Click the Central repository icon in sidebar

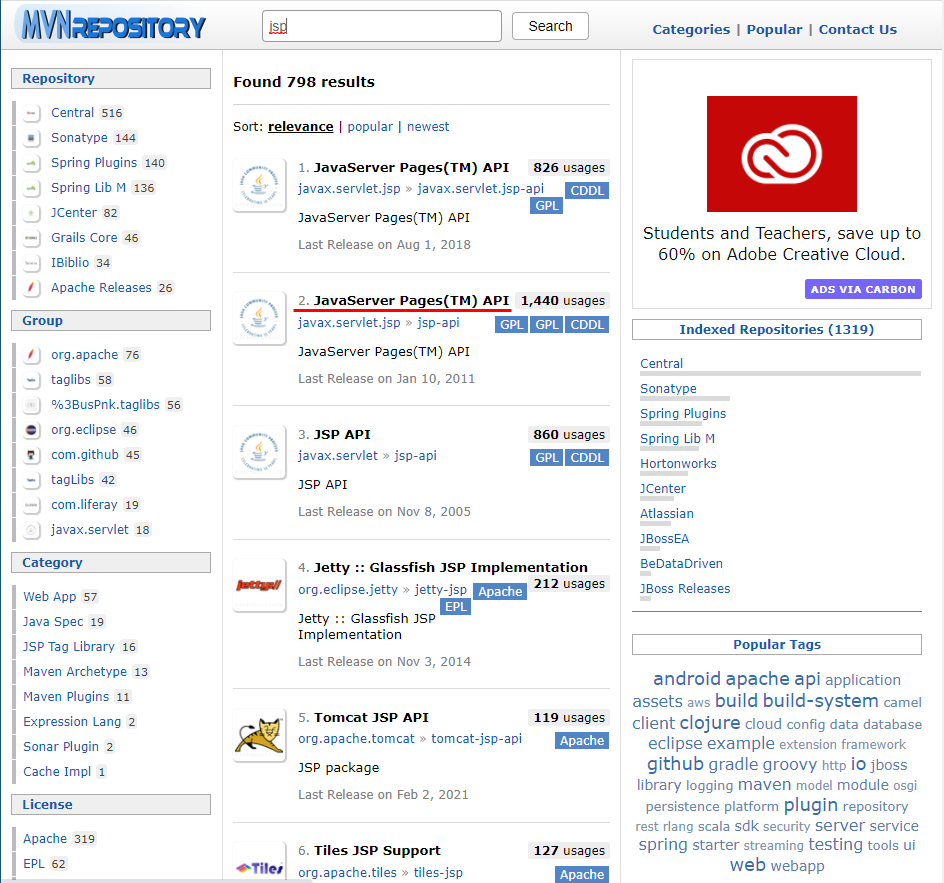click(31, 113)
